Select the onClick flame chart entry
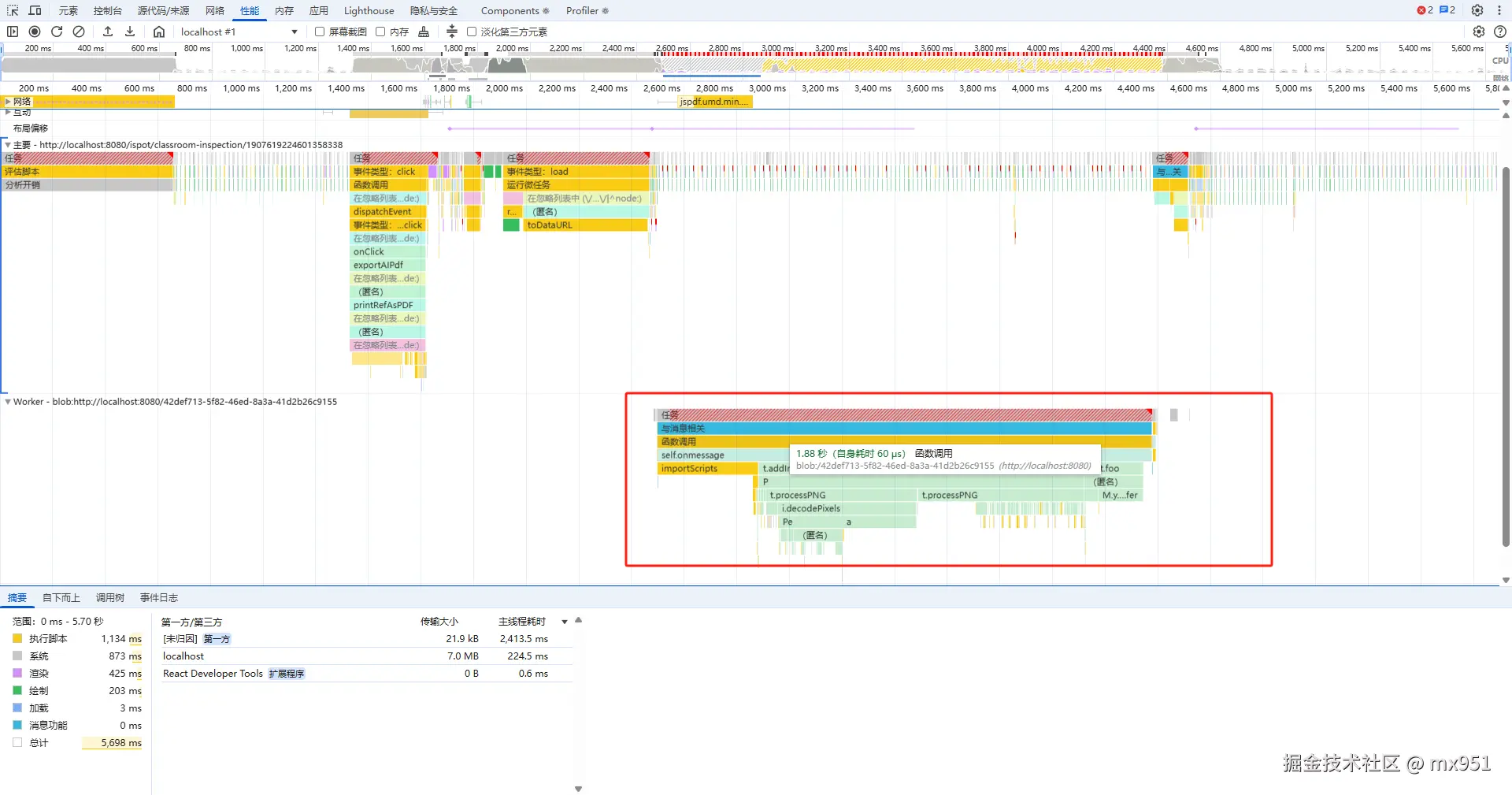Viewport: 1512px width, 795px height. [388, 252]
